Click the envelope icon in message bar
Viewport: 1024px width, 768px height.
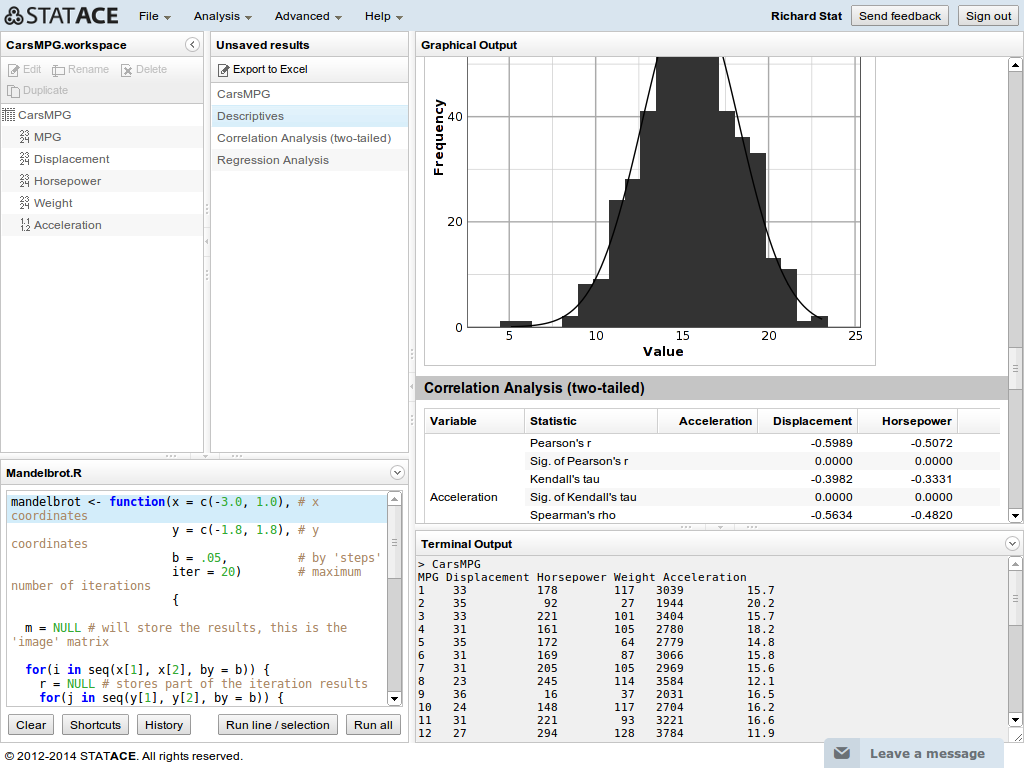click(x=843, y=753)
